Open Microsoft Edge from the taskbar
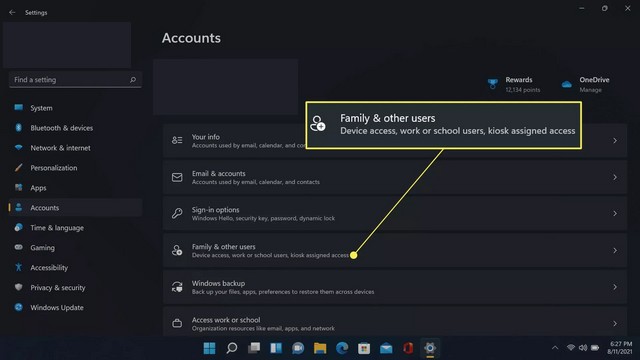This screenshot has width=640, height=360. (342, 348)
